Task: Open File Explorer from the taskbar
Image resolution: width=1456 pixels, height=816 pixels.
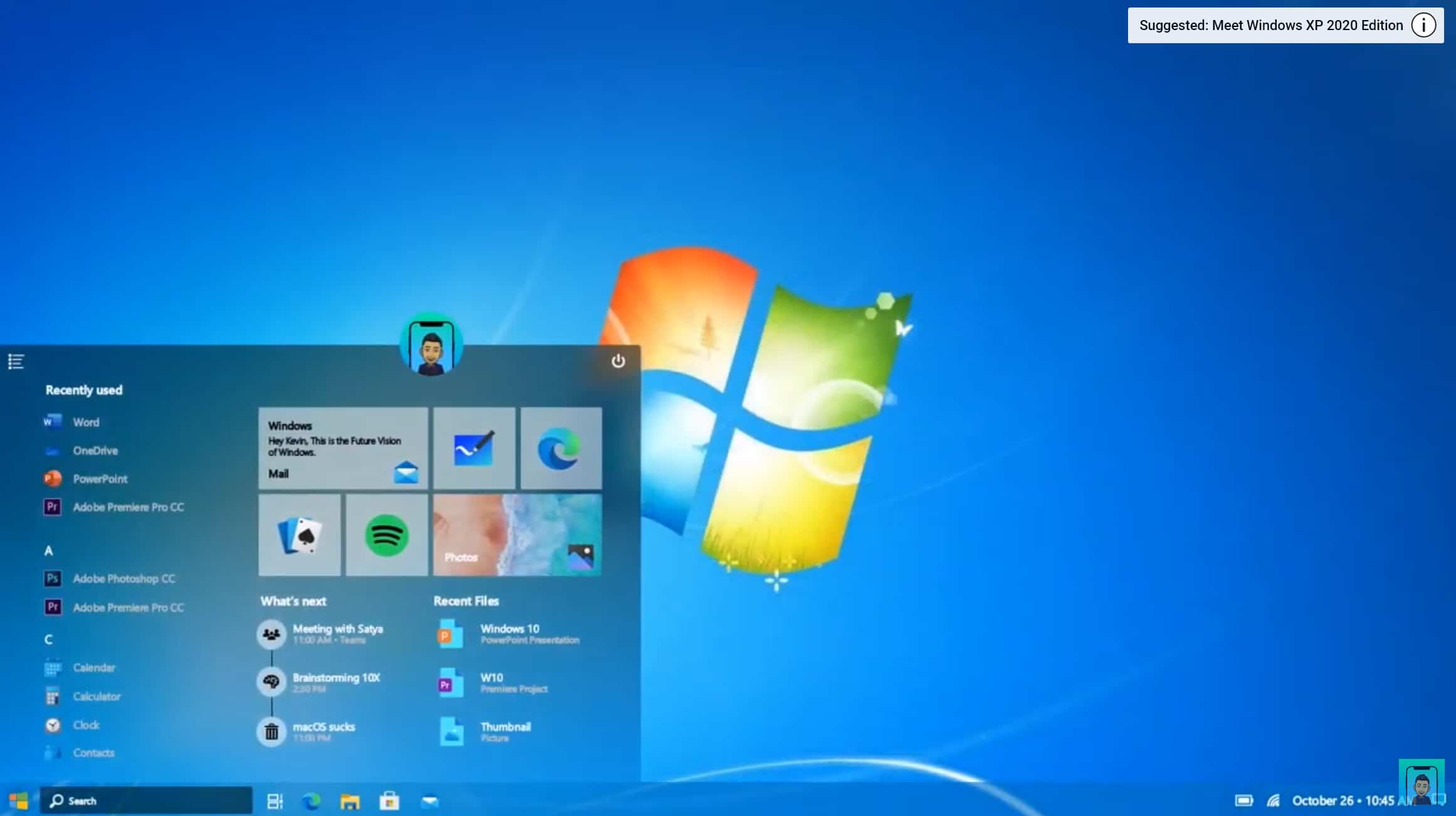Action: point(350,801)
